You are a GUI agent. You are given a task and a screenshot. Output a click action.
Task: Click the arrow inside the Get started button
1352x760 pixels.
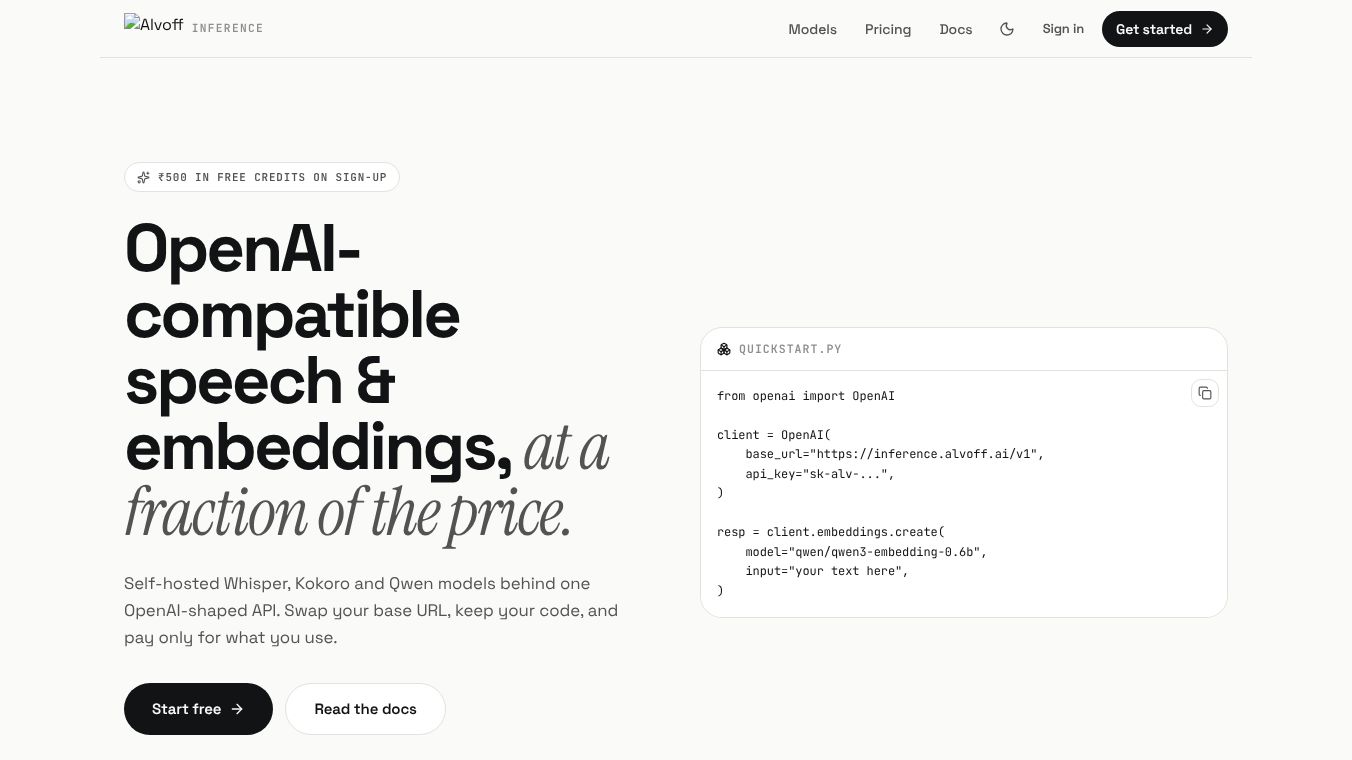coord(1207,29)
